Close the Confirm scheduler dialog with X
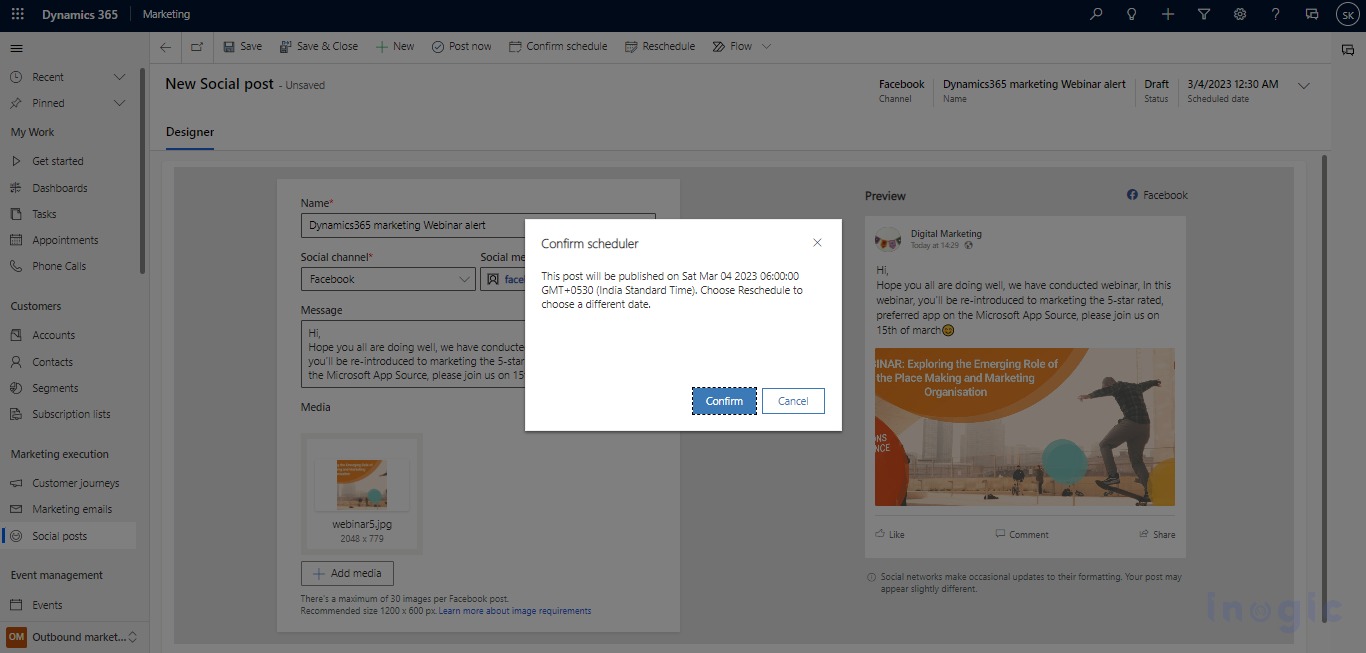 pyautogui.click(x=817, y=243)
